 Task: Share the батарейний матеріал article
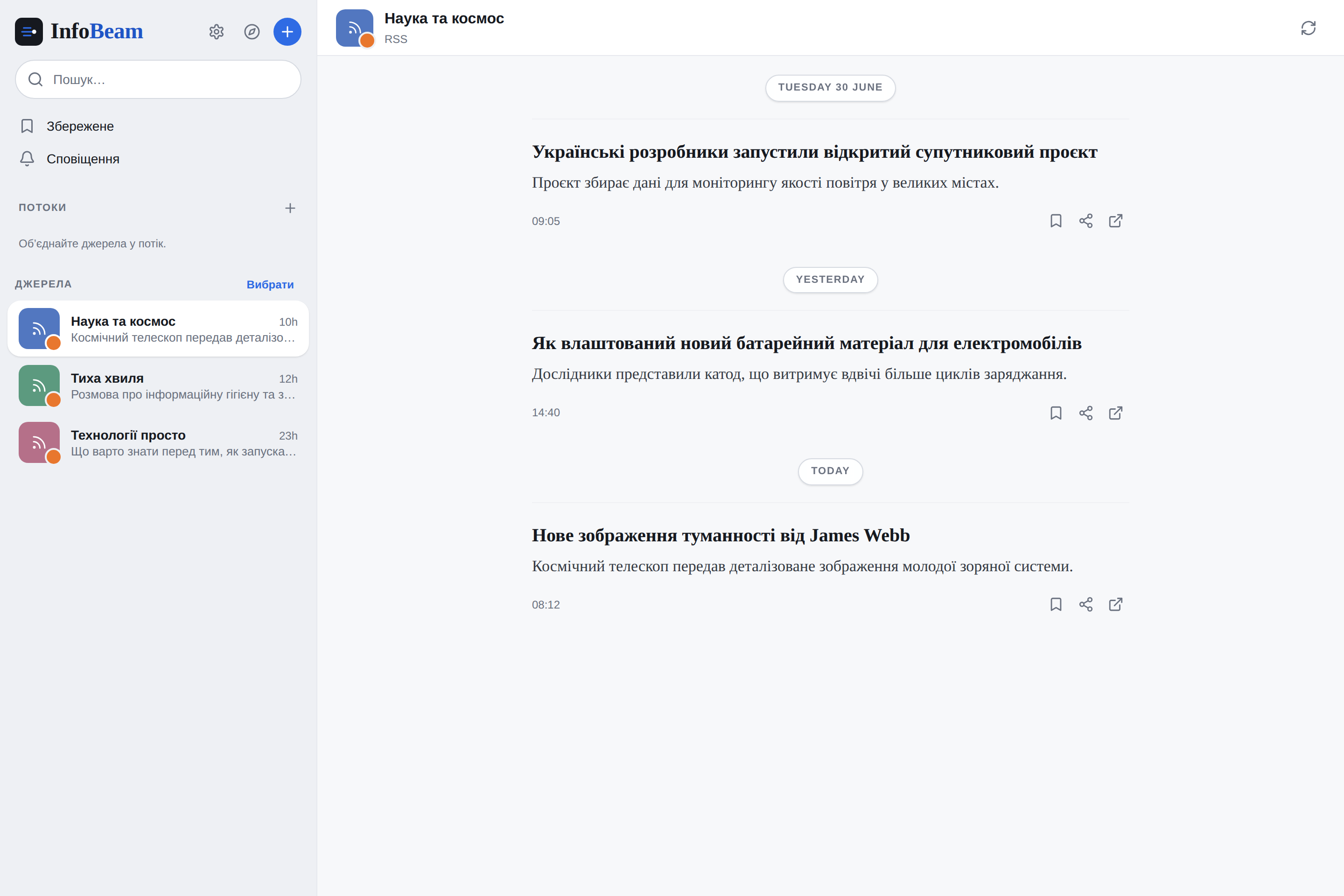1086,413
